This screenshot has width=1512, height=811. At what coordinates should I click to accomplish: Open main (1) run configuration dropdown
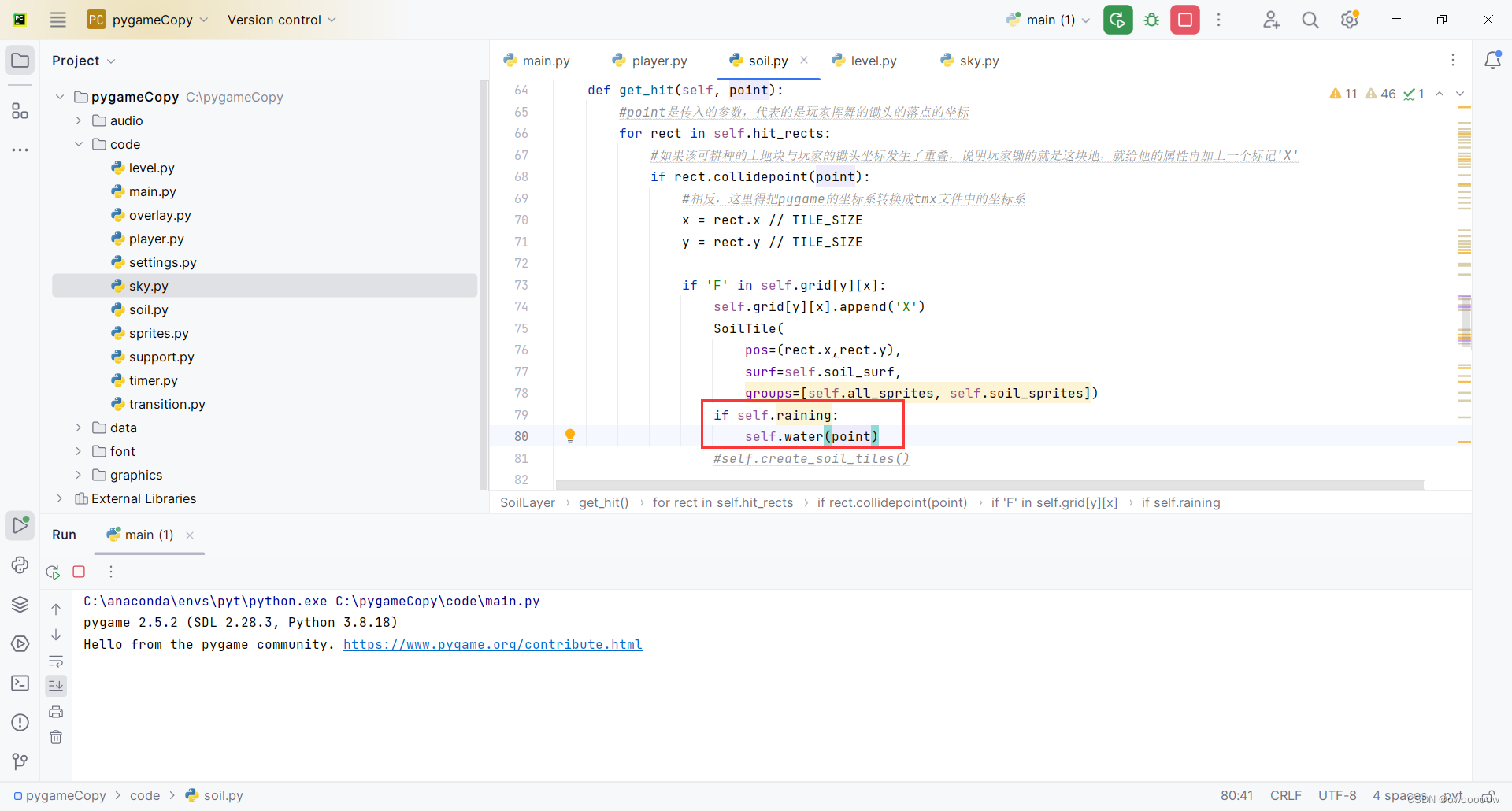pos(1048,20)
